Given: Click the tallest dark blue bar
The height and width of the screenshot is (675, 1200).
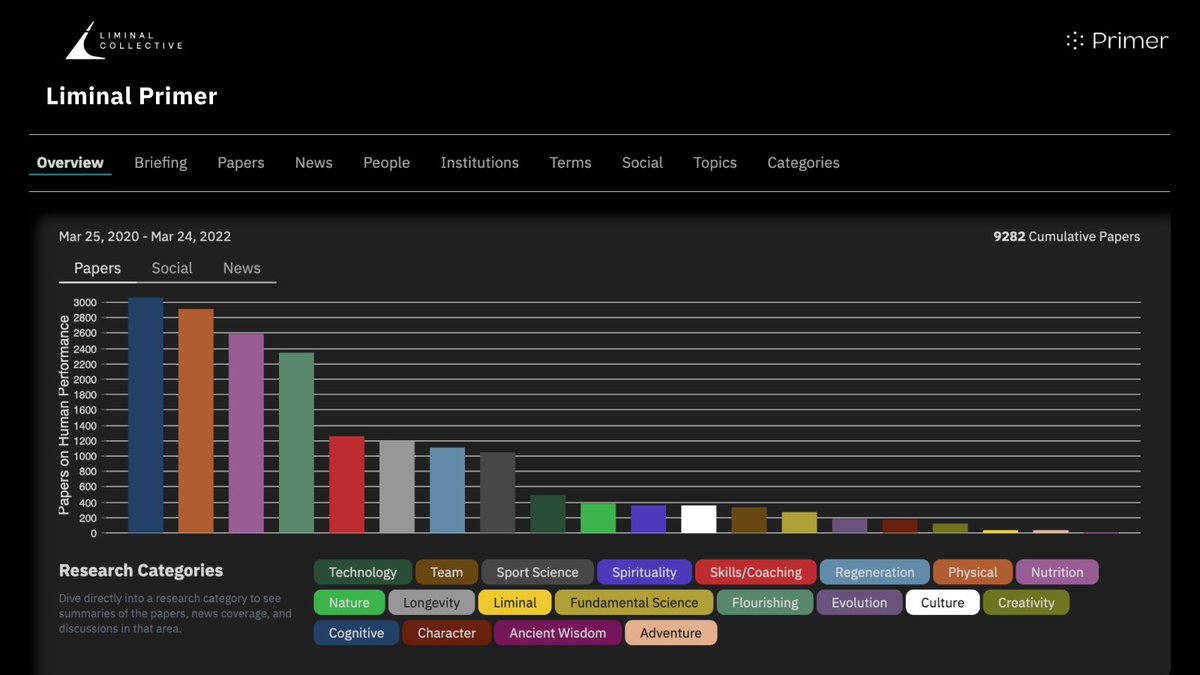Looking at the screenshot, I should tap(145, 415).
